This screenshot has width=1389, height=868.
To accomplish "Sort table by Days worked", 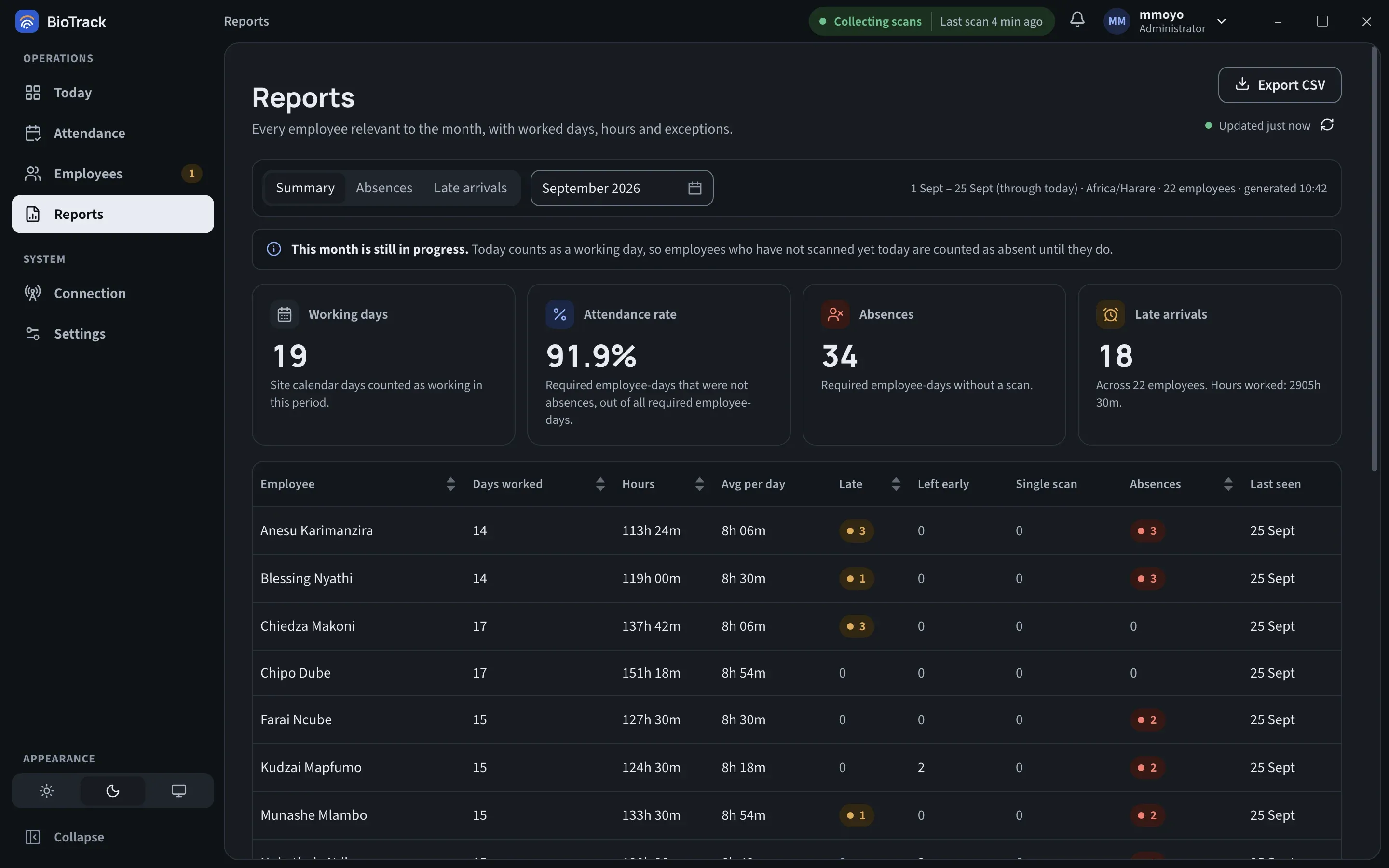I will pyautogui.click(x=600, y=484).
